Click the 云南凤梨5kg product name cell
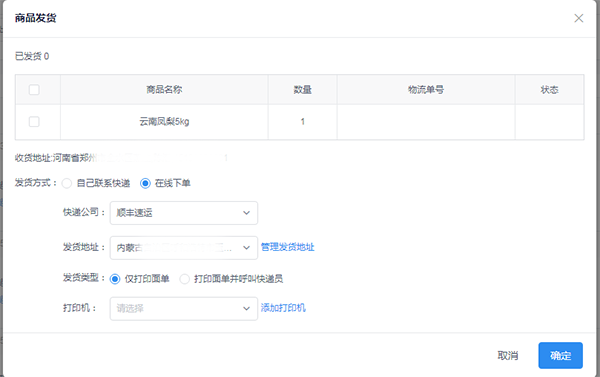 click(x=164, y=122)
